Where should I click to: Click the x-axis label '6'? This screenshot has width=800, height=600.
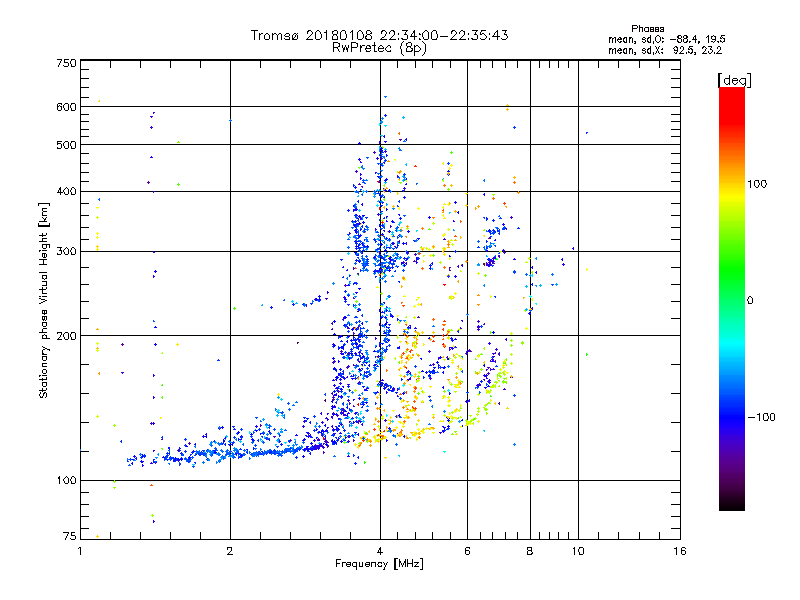pos(467,551)
